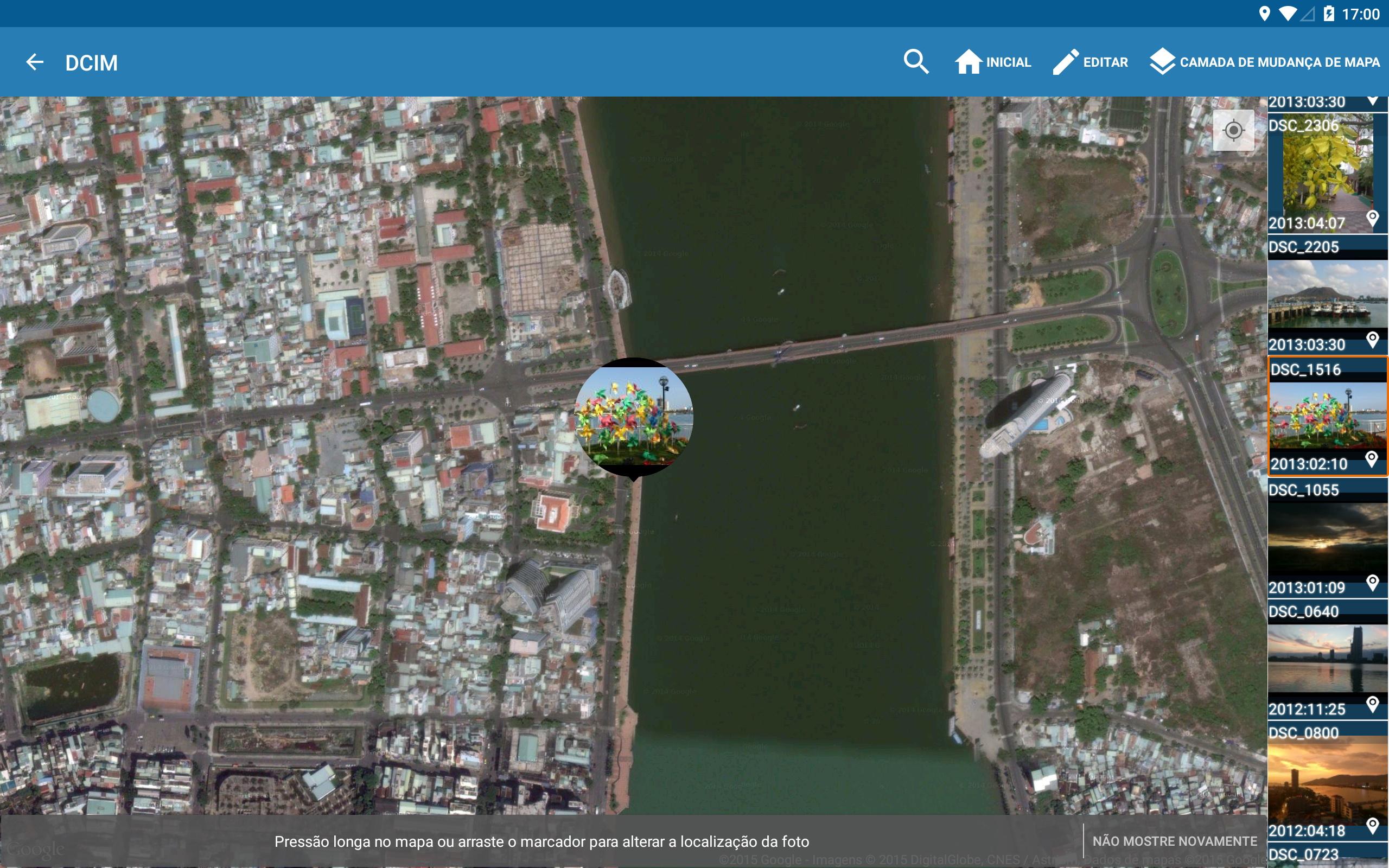Center map on my location button
The height and width of the screenshot is (868, 1389).
click(1233, 130)
